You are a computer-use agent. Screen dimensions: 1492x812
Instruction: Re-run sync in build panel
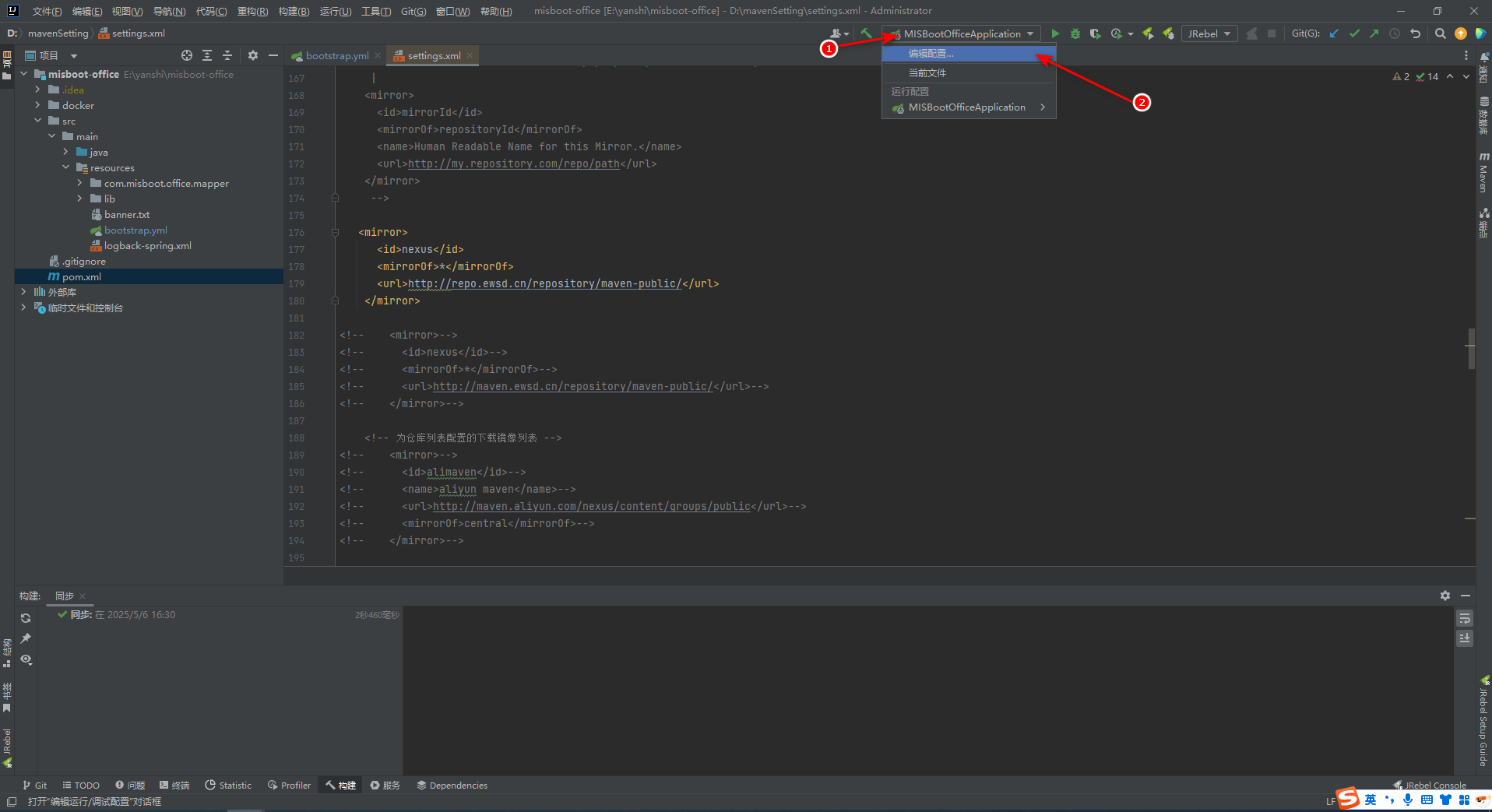(x=26, y=617)
